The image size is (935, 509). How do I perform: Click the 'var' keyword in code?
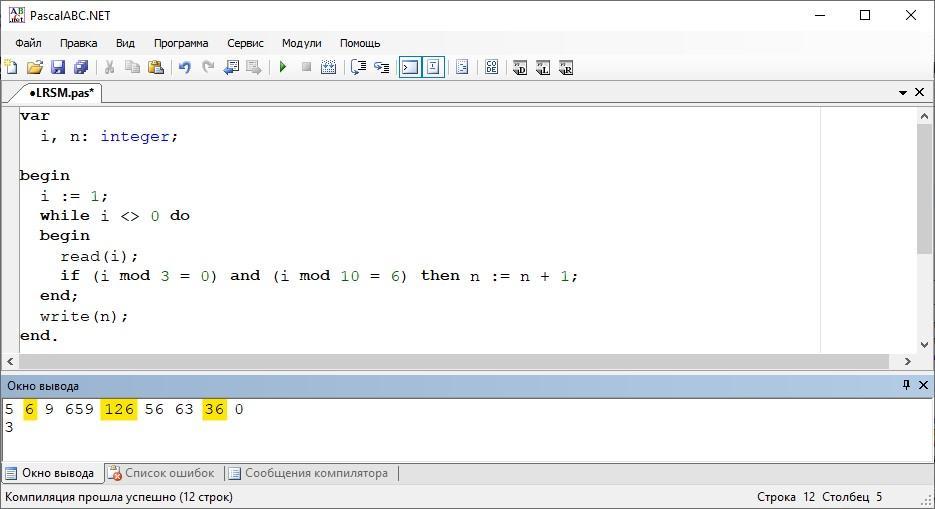(35, 116)
